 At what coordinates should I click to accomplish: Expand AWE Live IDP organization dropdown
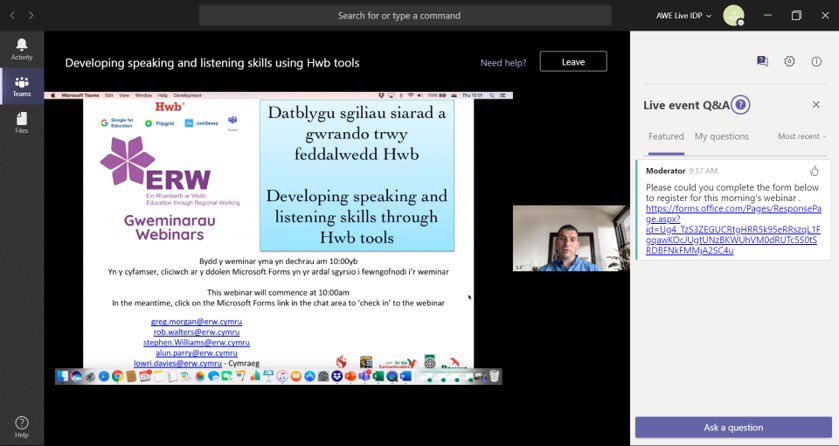tap(683, 16)
